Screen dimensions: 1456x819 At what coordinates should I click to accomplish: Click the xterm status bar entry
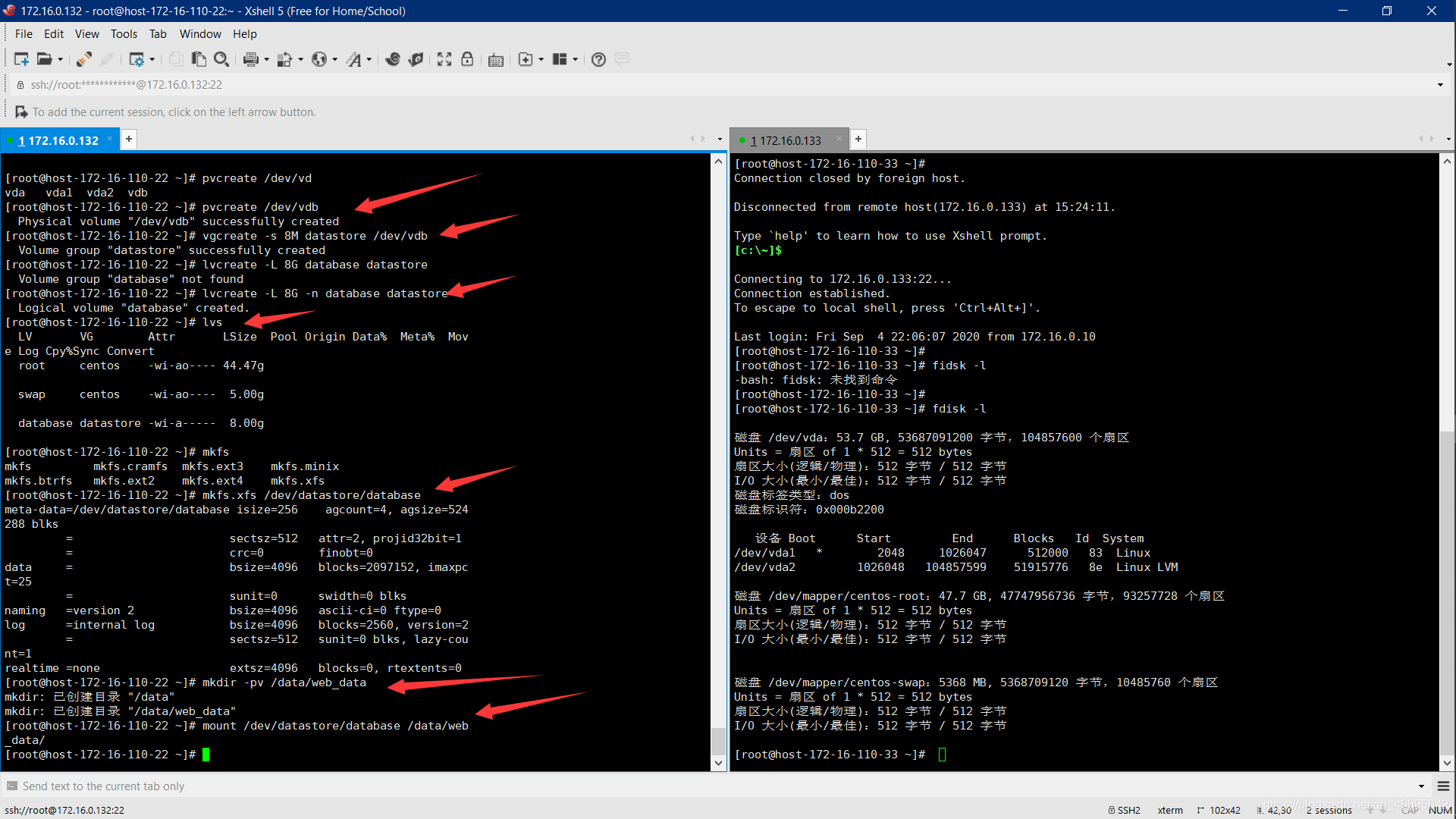[x=1170, y=810]
